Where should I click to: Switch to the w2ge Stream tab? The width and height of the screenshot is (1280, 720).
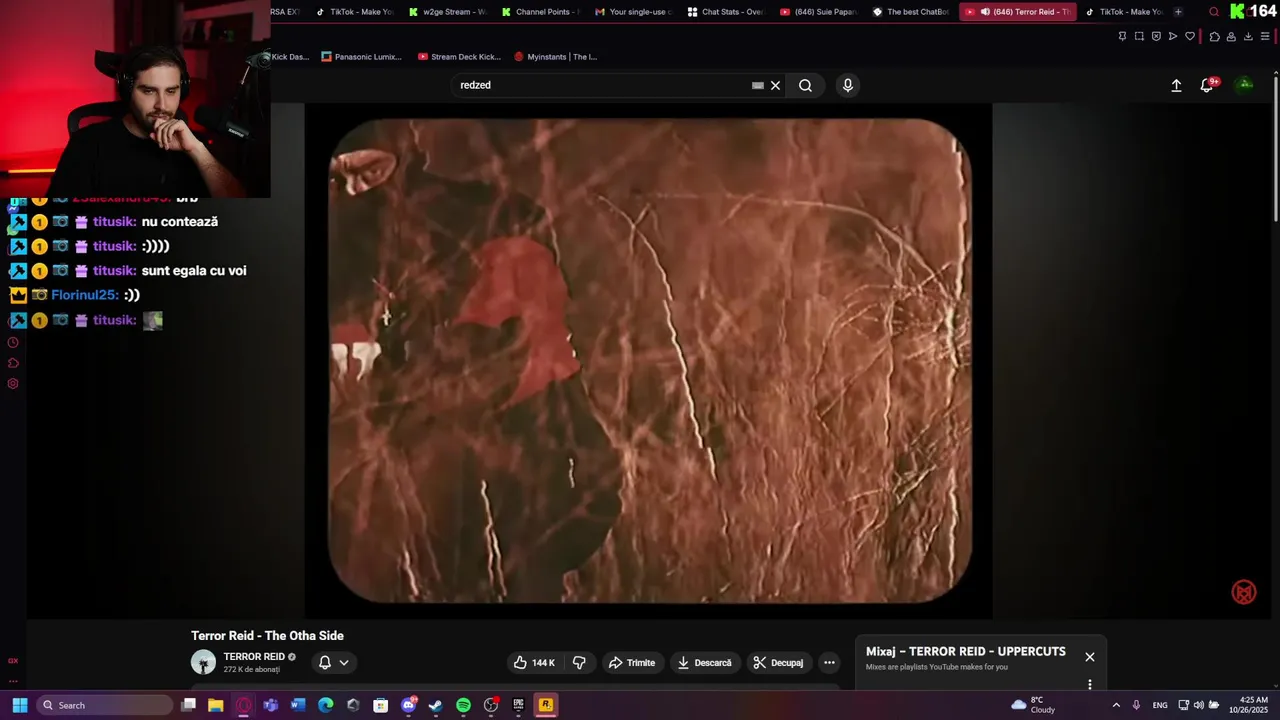[447, 12]
